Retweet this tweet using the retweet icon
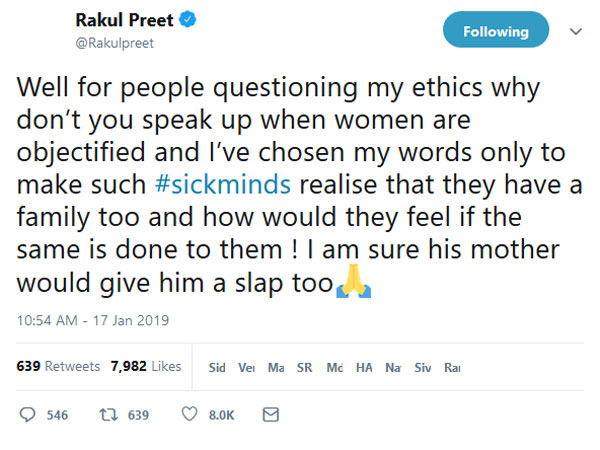The width and height of the screenshot is (600, 450). pyautogui.click(x=111, y=414)
